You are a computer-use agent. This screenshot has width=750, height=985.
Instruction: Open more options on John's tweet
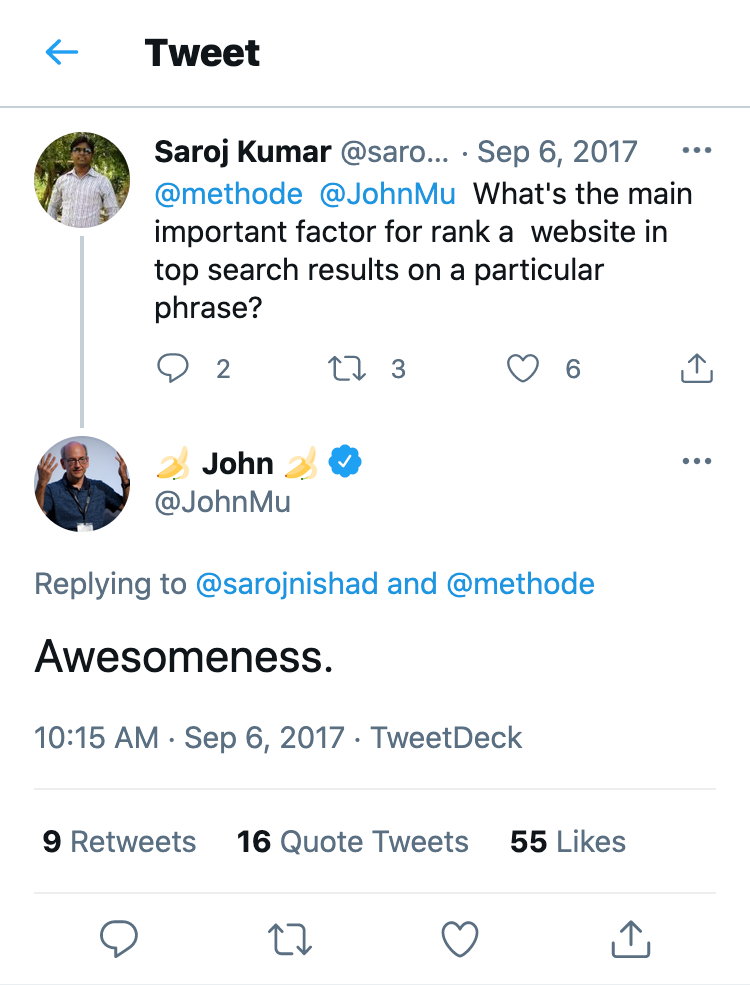pos(696,461)
